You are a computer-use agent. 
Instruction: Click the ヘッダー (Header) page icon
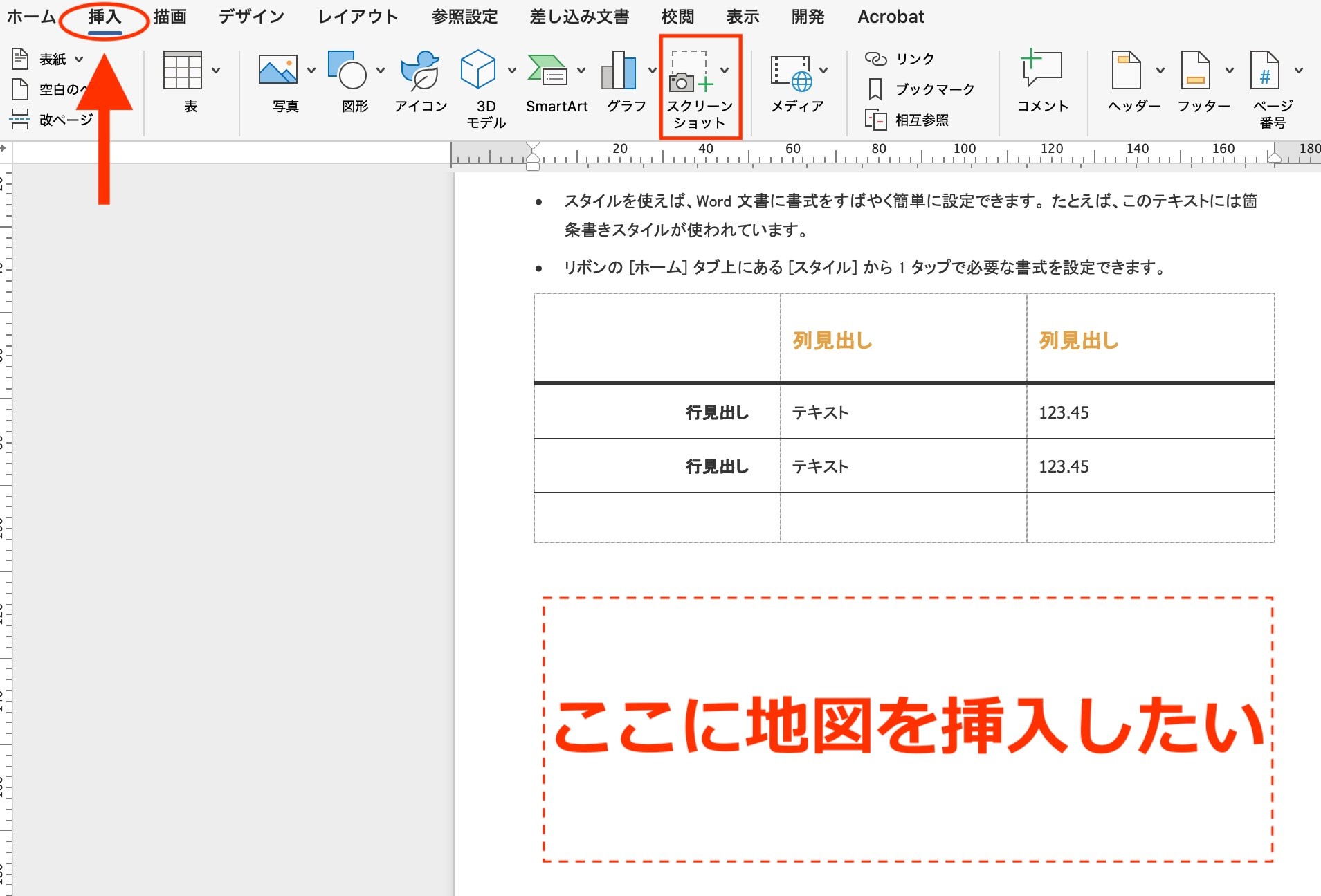pos(1126,70)
